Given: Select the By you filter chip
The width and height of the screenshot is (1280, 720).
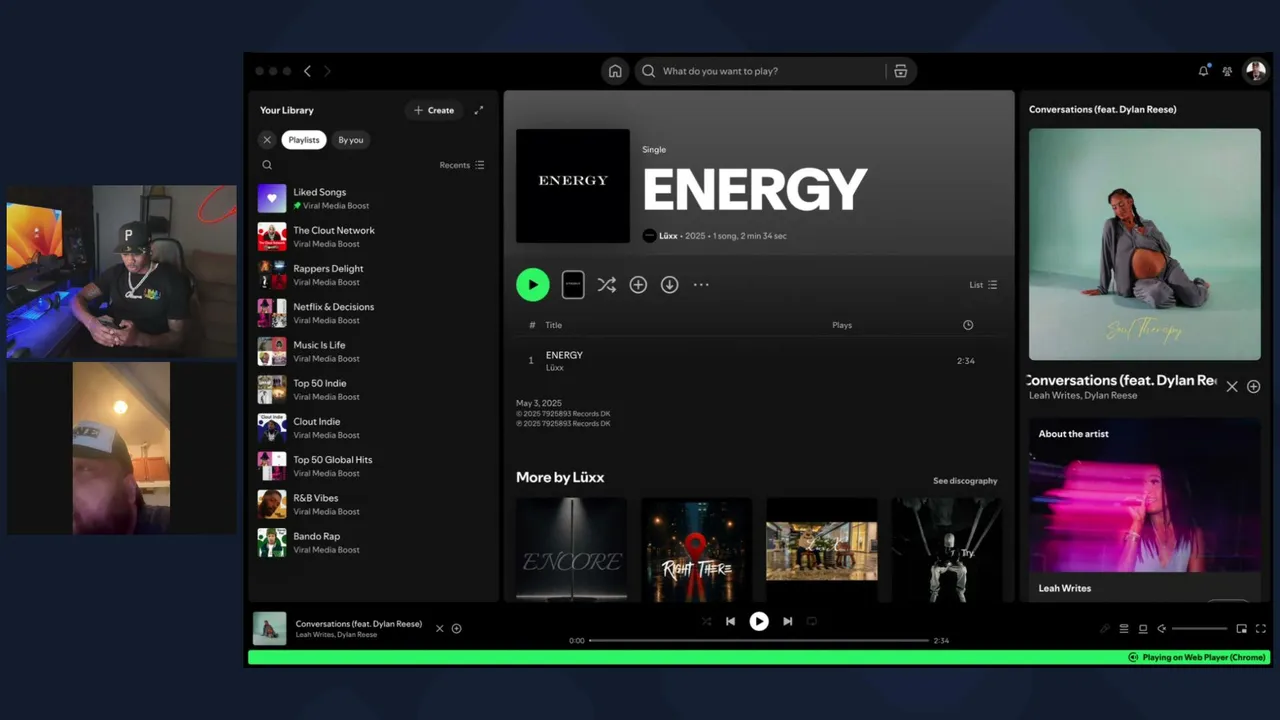Looking at the screenshot, I should 351,140.
